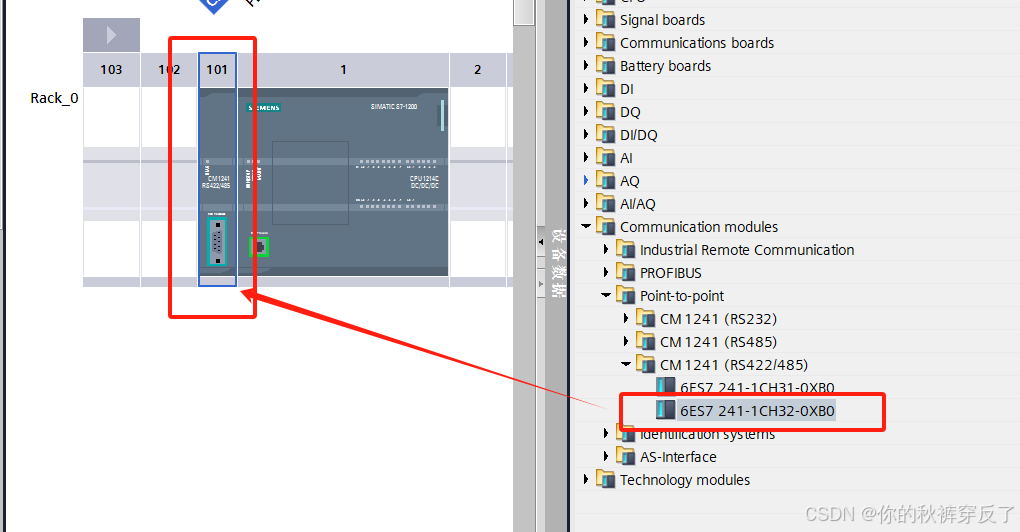Click the CM 1241 (RS485) folder icon
The height and width of the screenshot is (532, 1020).
645,341
